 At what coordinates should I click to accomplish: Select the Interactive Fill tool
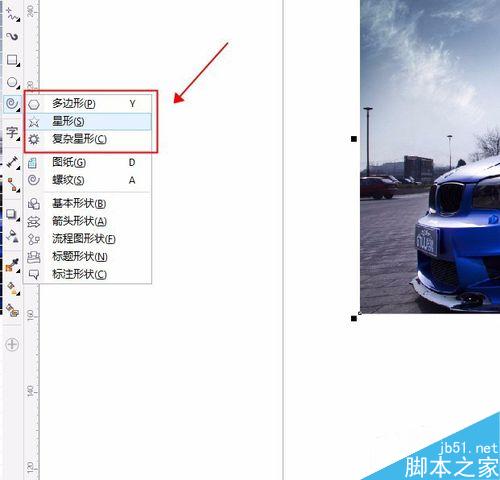tap(13, 288)
